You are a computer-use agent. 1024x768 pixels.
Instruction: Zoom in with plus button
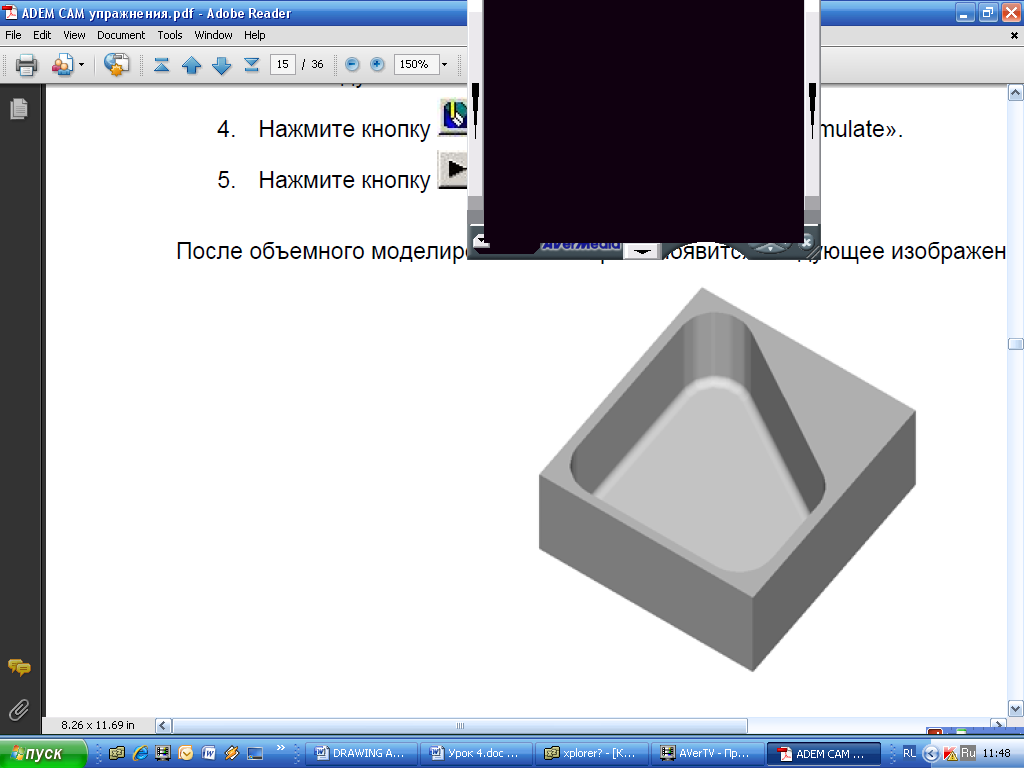377,64
